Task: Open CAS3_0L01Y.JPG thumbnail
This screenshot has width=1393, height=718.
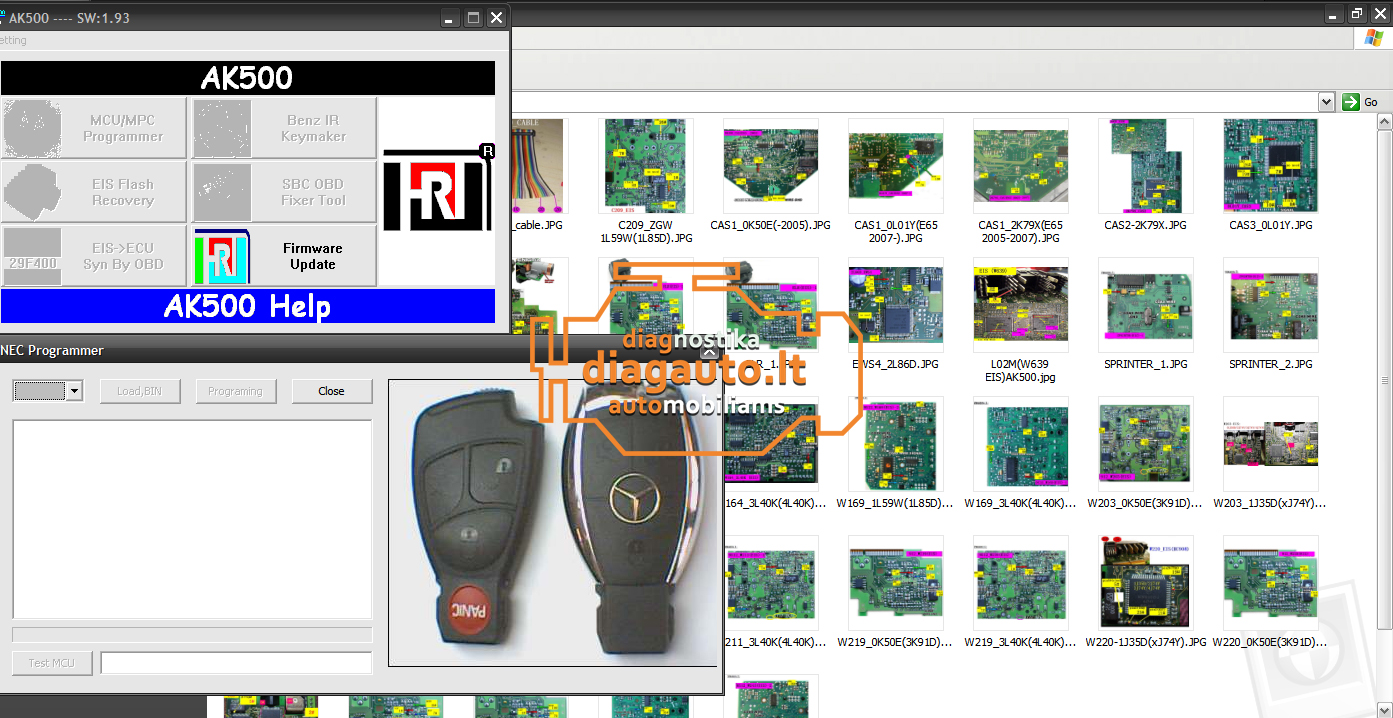Action: point(1270,166)
